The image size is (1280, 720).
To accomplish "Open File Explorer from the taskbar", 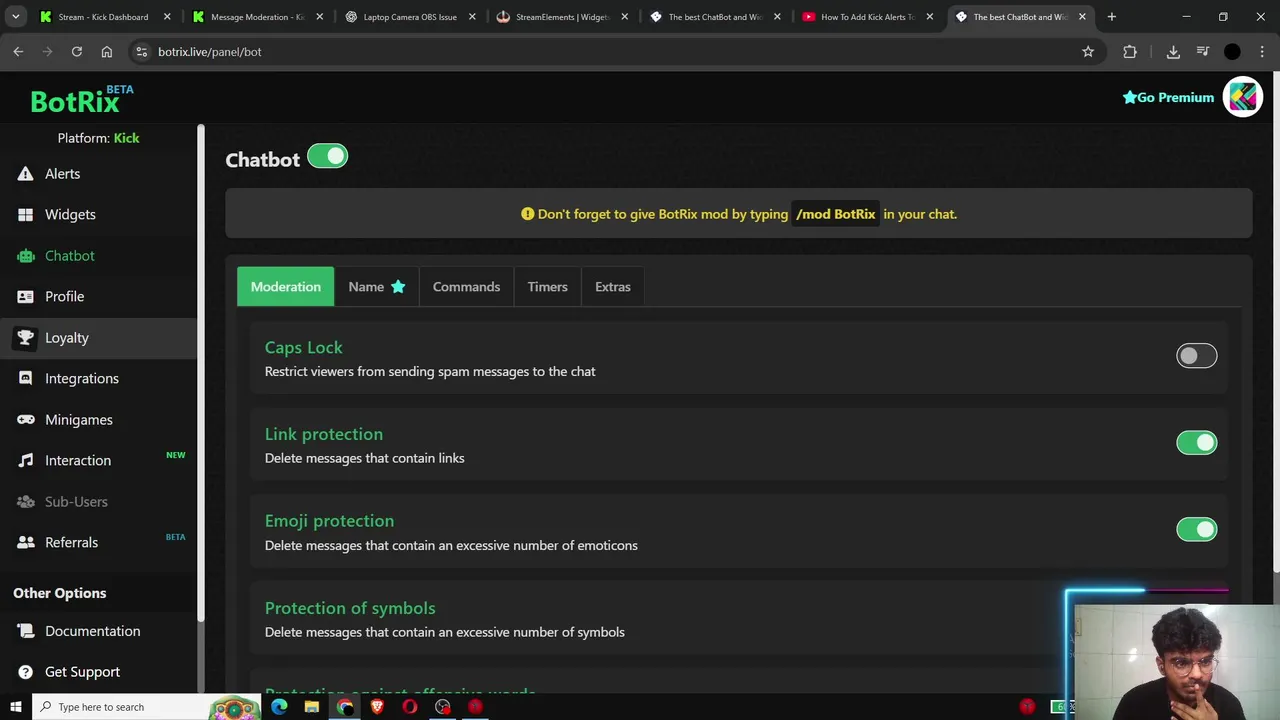I will pos(312,707).
